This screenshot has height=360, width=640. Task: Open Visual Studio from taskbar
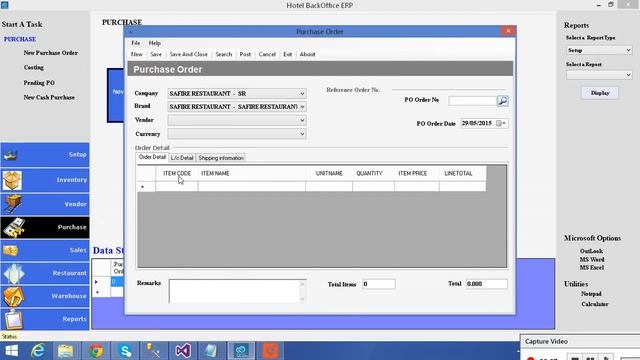coord(183,351)
